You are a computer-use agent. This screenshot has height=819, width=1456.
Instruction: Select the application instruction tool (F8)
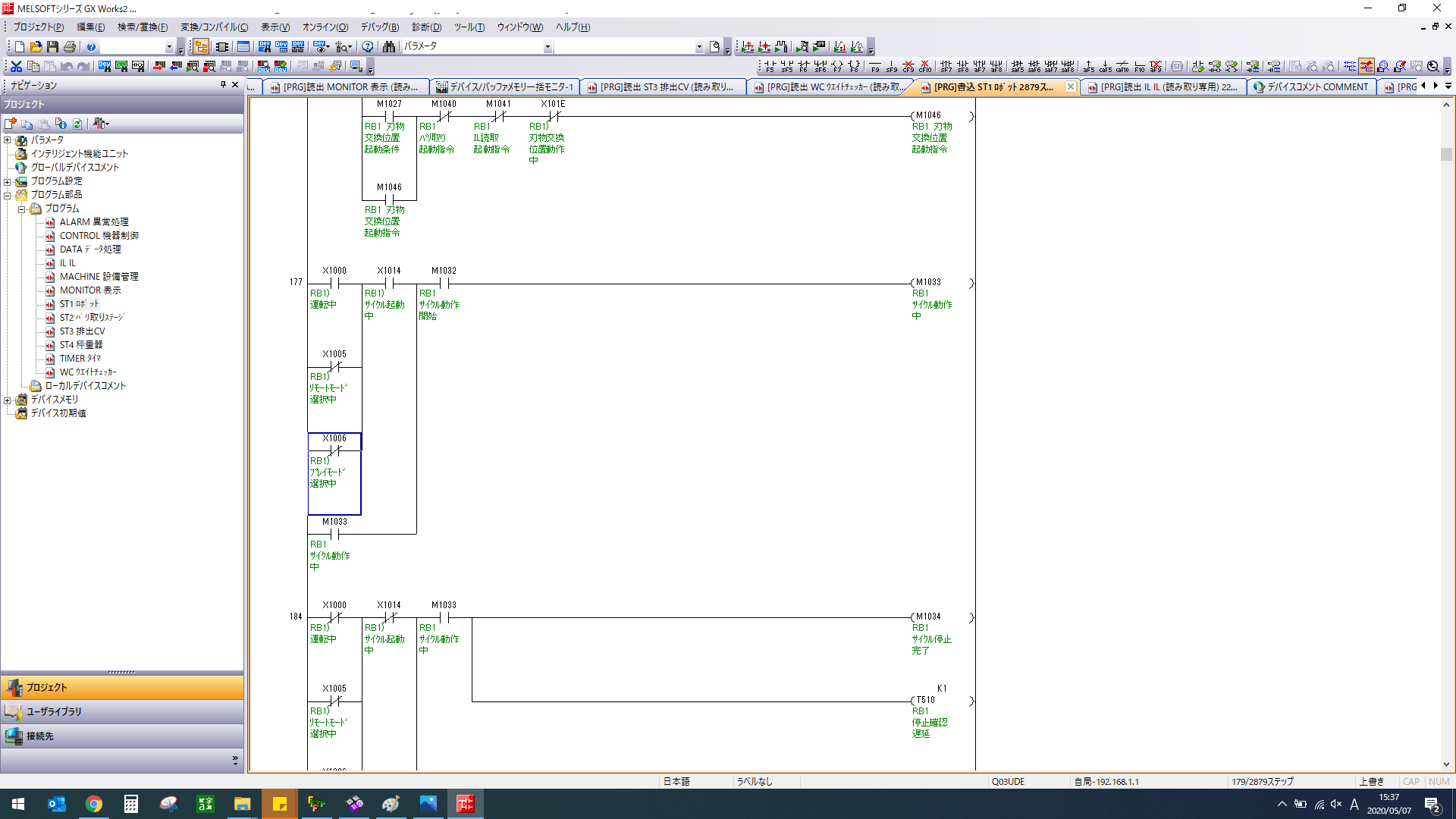(852, 67)
